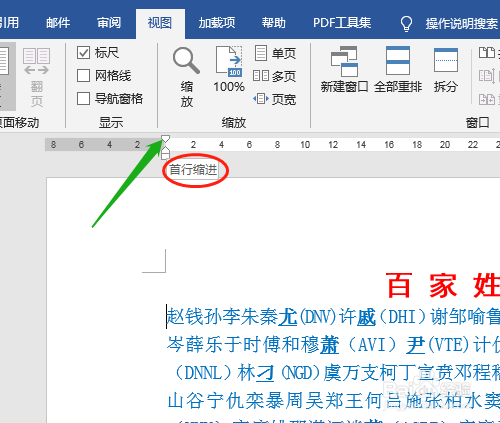
Task: Click the synchronous scrolling icon
Action: [x=487, y=76]
